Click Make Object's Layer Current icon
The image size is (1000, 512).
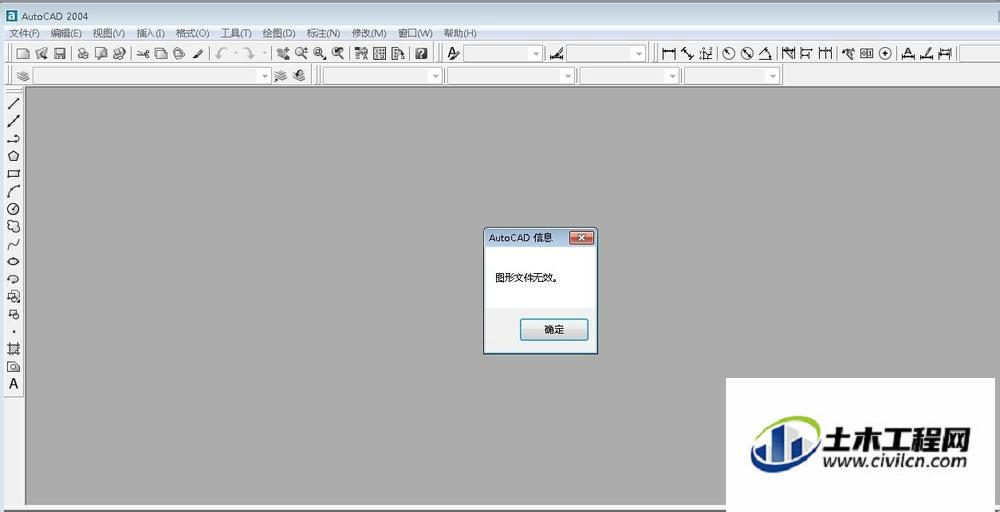click(x=281, y=77)
